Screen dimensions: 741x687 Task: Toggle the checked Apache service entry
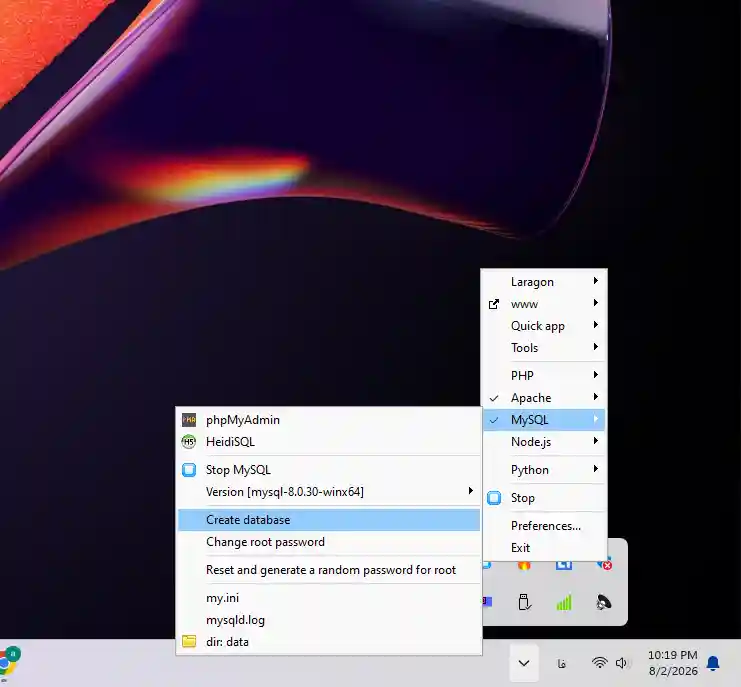point(544,398)
